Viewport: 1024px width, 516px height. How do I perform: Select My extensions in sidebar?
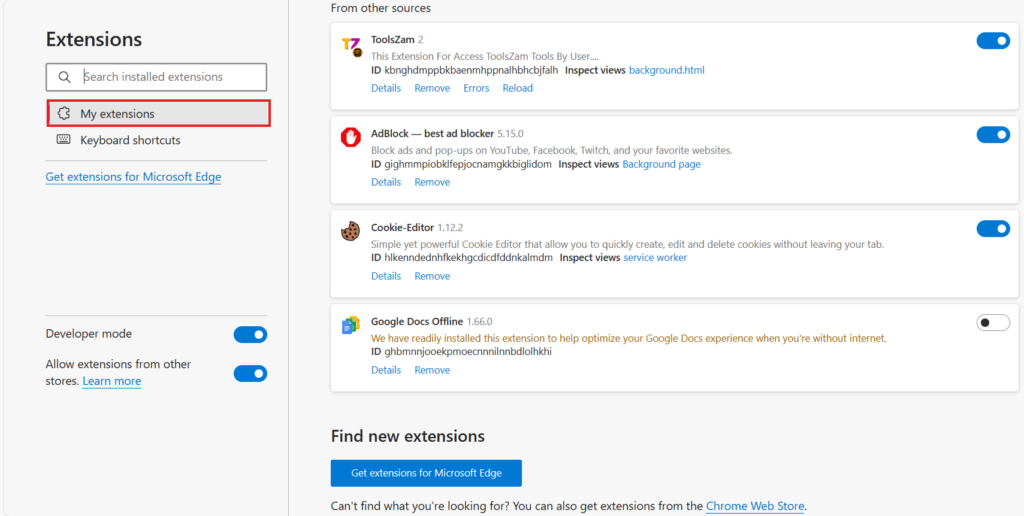coord(159,114)
